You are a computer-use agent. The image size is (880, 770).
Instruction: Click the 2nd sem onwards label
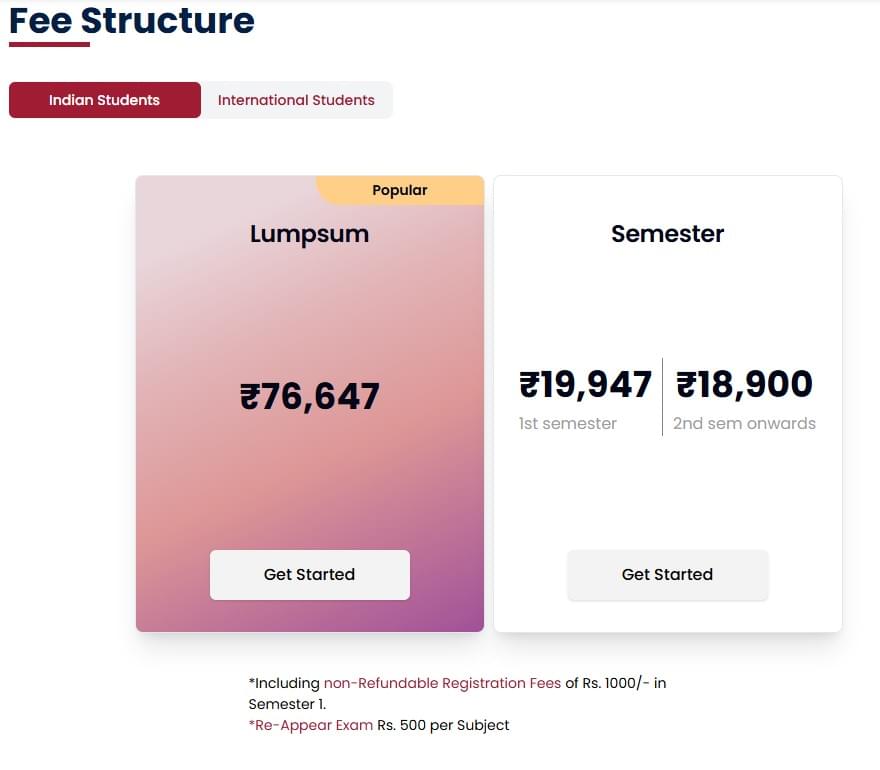click(744, 423)
